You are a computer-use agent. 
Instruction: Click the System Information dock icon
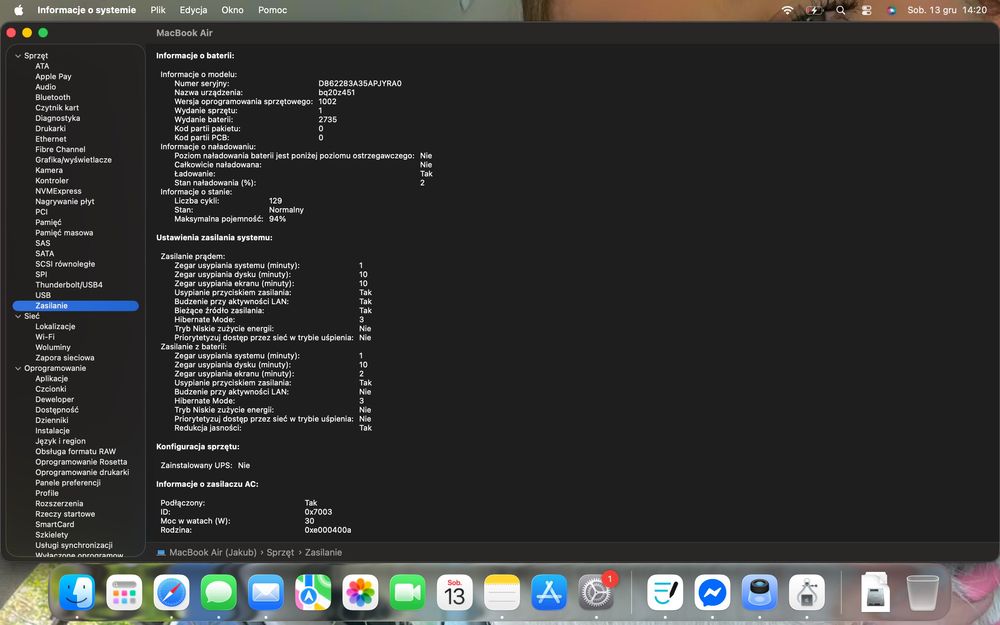click(806, 592)
